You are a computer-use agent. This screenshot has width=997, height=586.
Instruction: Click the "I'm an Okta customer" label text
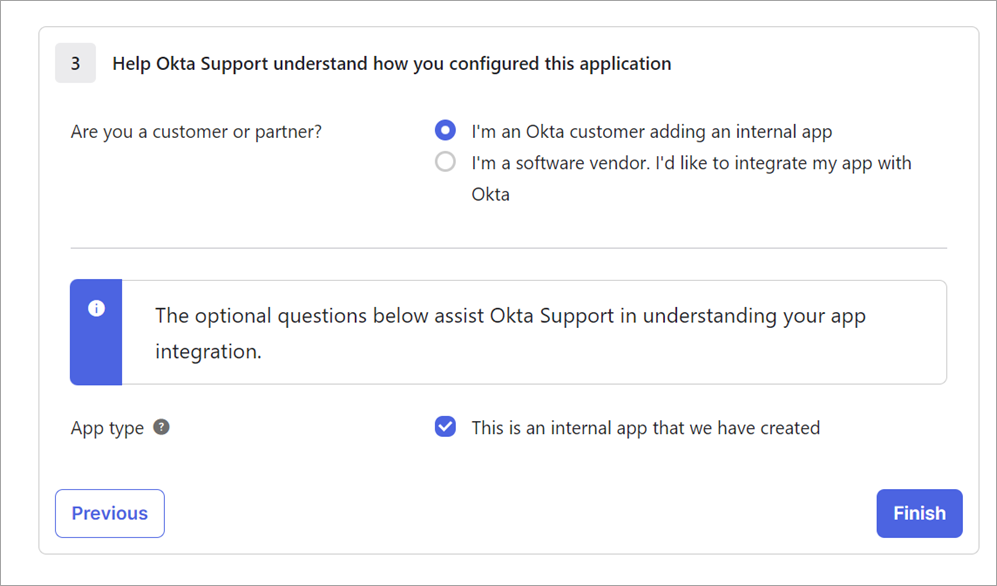tap(652, 132)
